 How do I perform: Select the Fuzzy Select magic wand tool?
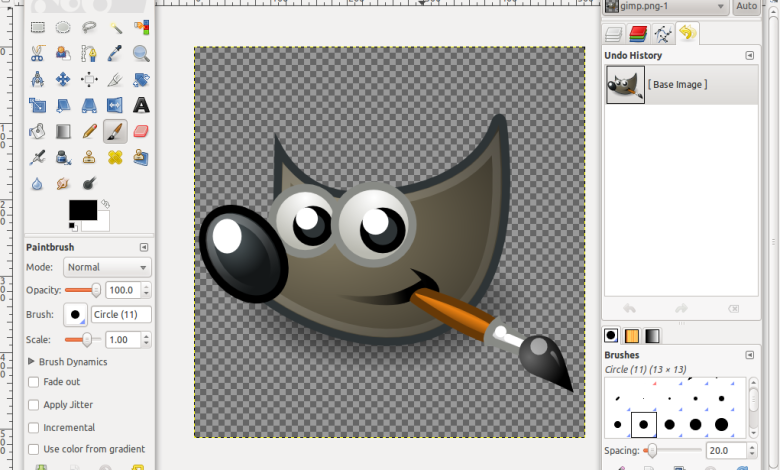[115, 28]
